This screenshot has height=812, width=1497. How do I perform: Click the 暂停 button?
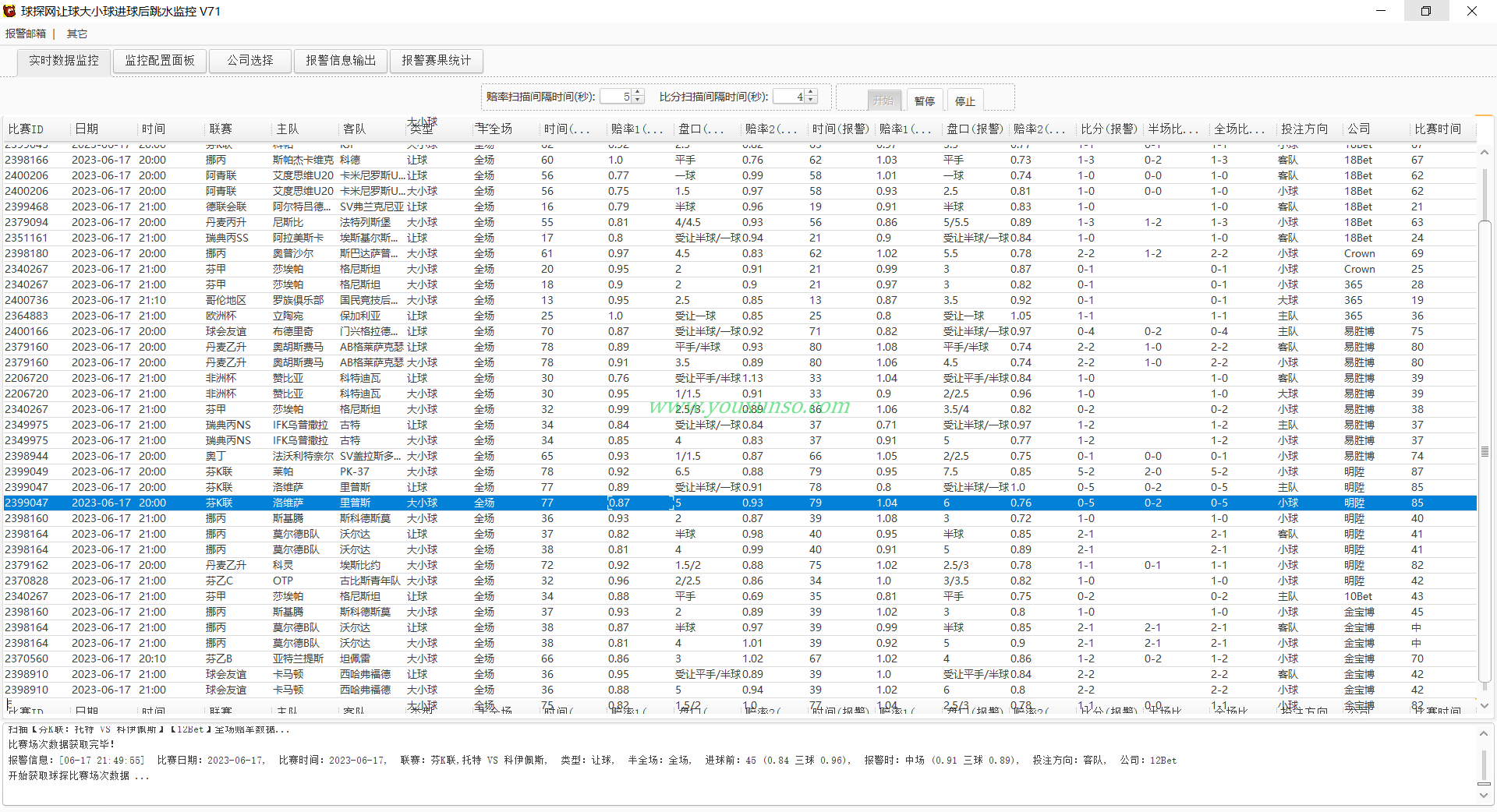point(925,101)
